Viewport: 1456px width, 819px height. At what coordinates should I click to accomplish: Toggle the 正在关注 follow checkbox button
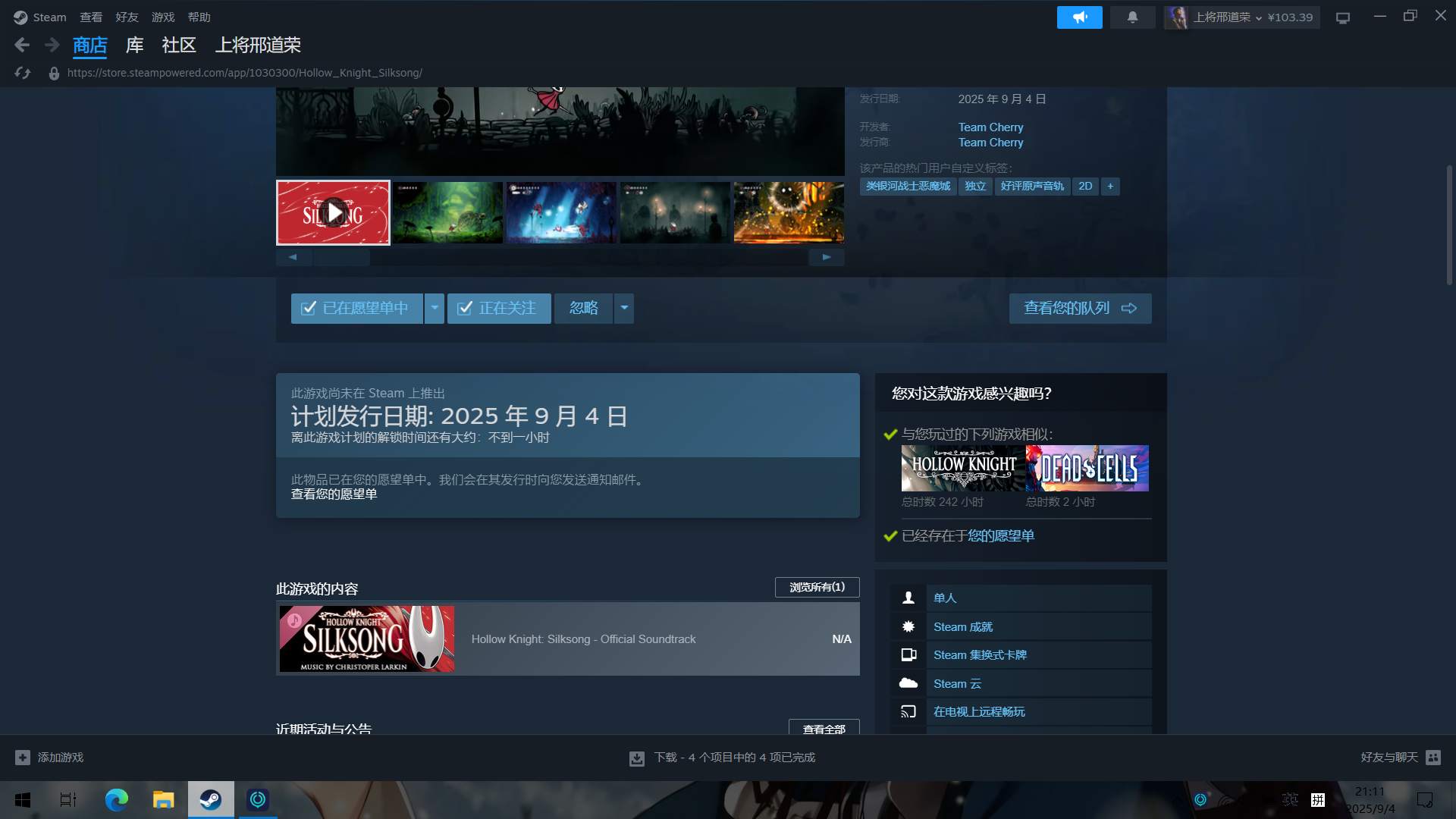[x=499, y=309]
